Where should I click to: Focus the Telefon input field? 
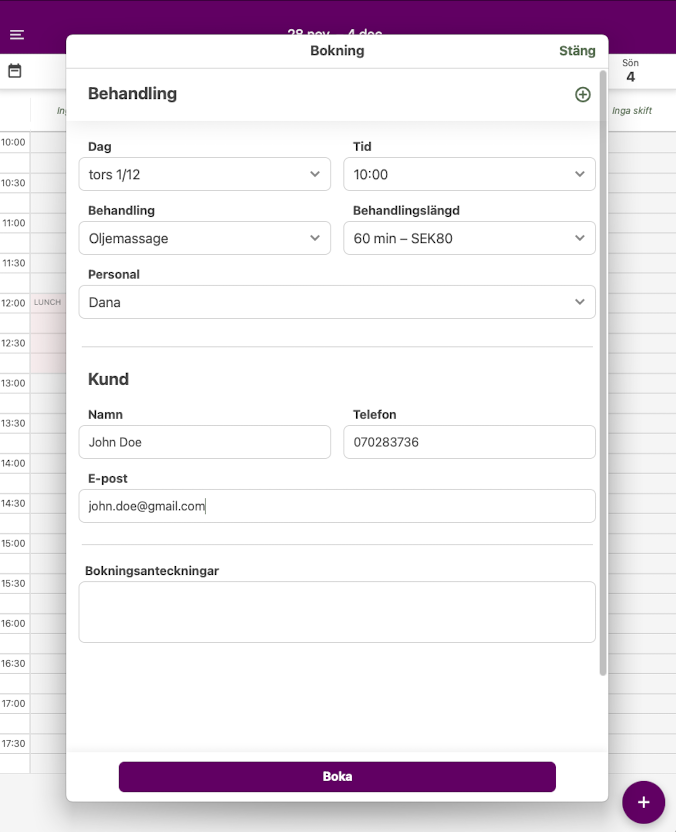(469, 442)
